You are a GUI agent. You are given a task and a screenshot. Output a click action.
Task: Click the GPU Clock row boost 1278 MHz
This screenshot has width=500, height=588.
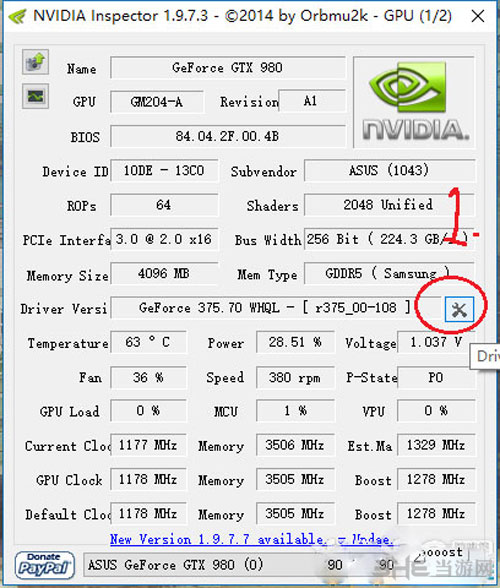click(436, 479)
